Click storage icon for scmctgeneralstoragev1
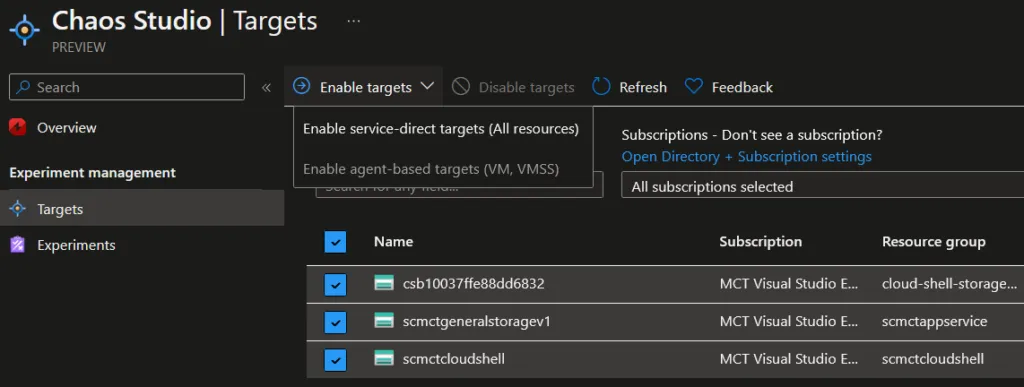This screenshot has width=1024, height=387. point(384,320)
